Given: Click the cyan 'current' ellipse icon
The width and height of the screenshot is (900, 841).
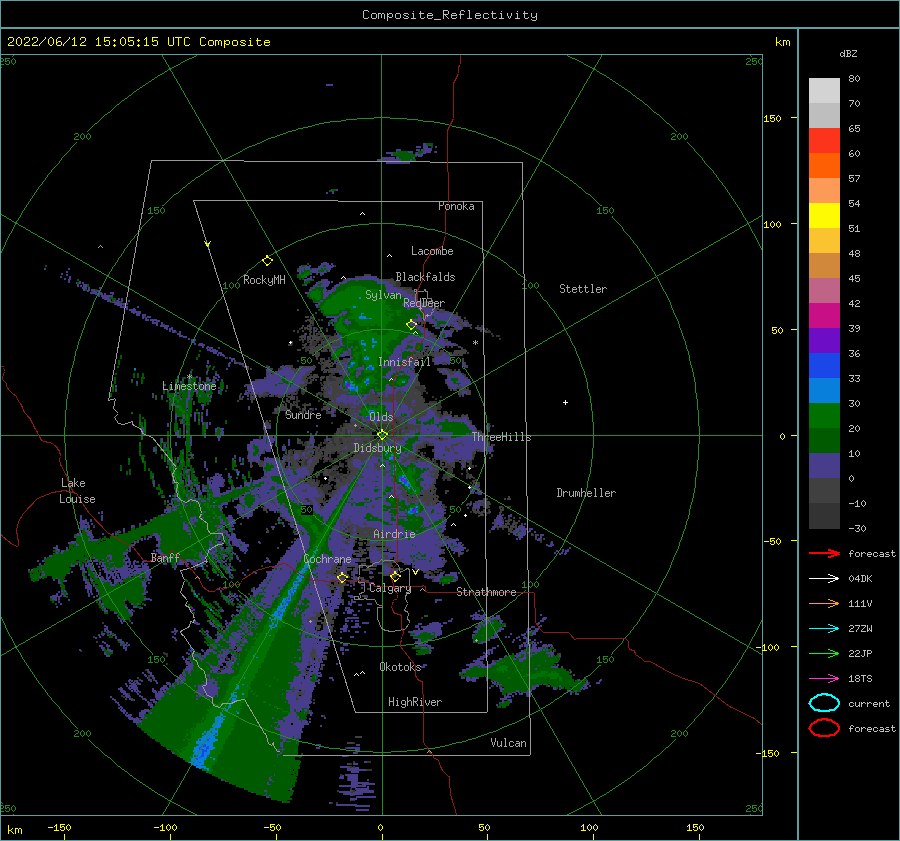Looking at the screenshot, I should [824, 703].
